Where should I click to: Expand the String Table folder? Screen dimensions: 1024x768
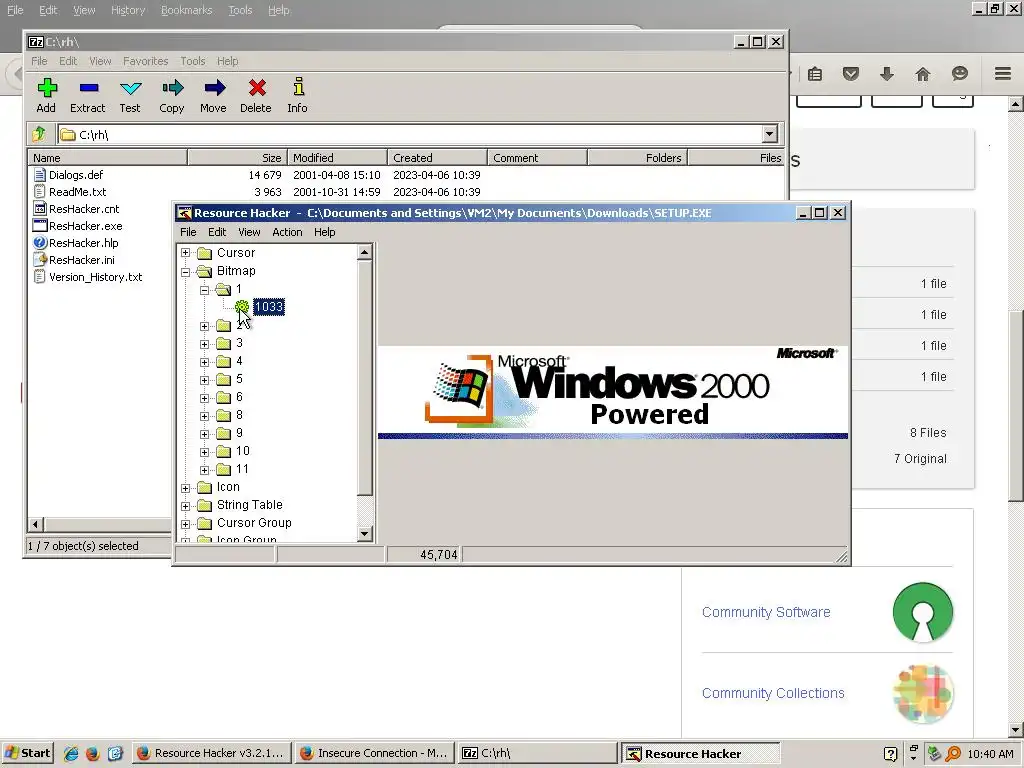[185, 505]
